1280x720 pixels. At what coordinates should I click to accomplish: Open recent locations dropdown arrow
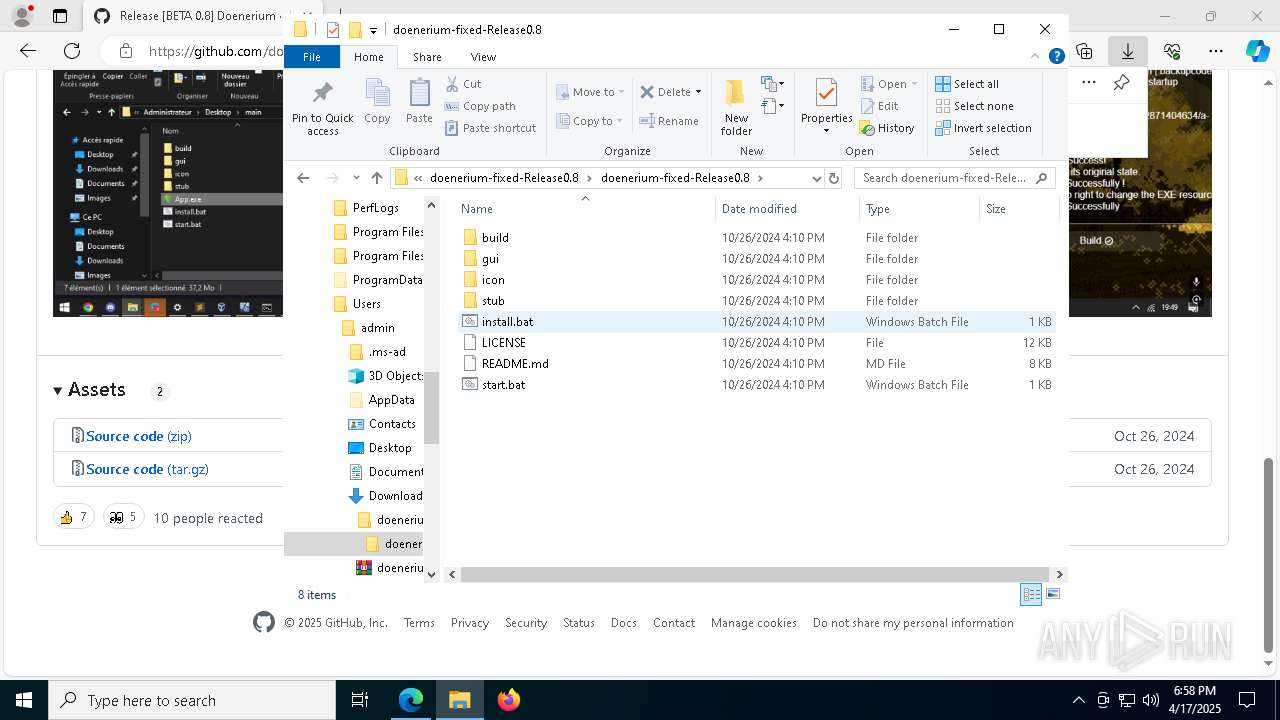pos(356,178)
